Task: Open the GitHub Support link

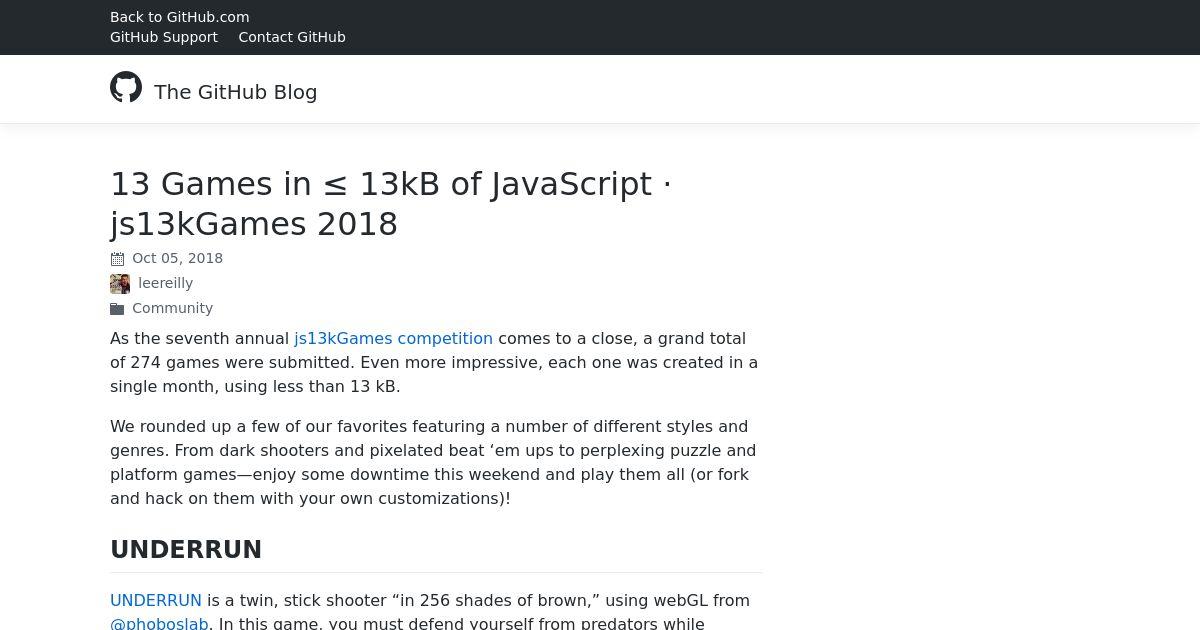Action: click(164, 37)
